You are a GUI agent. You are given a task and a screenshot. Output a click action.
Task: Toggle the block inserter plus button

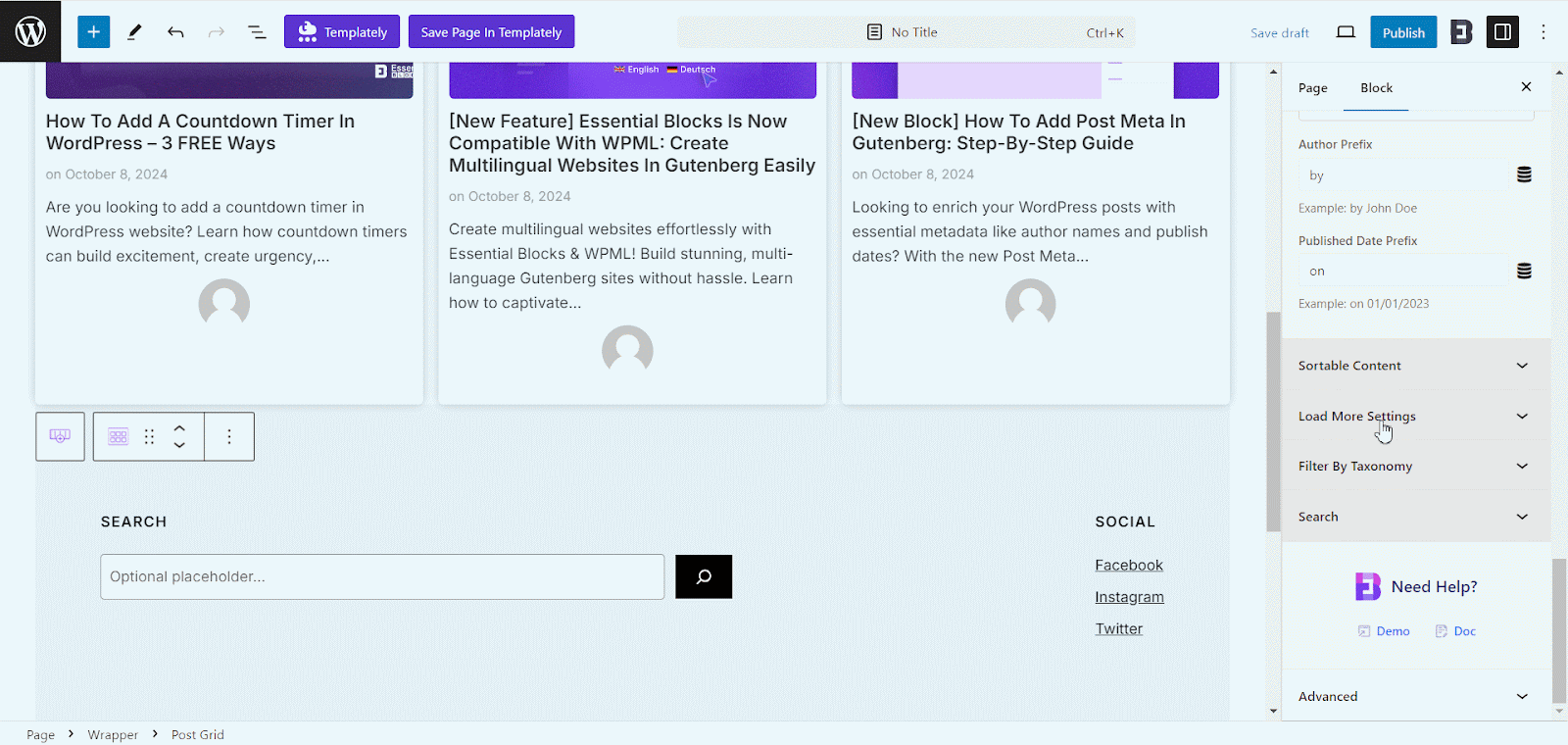(93, 31)
